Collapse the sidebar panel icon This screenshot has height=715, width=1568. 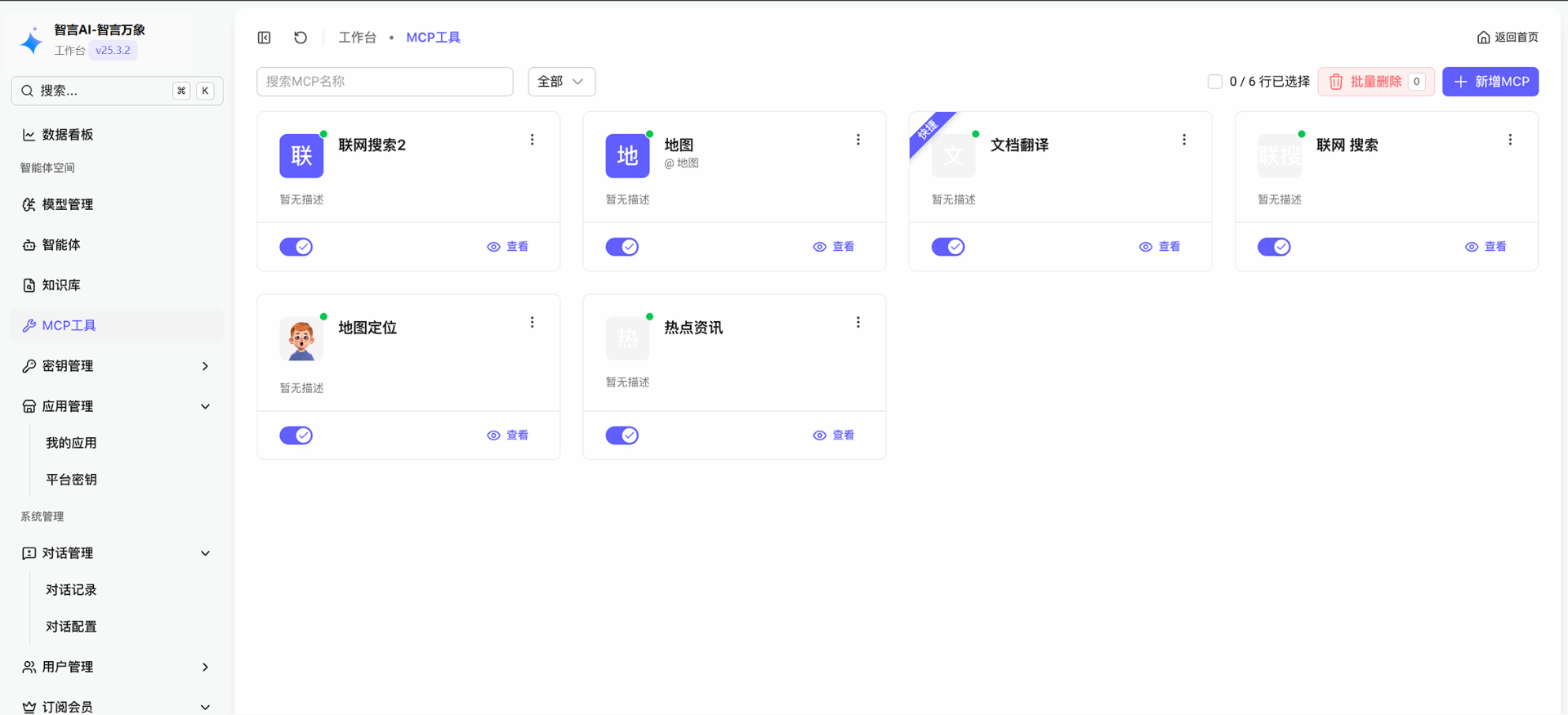tap(264, 38)
